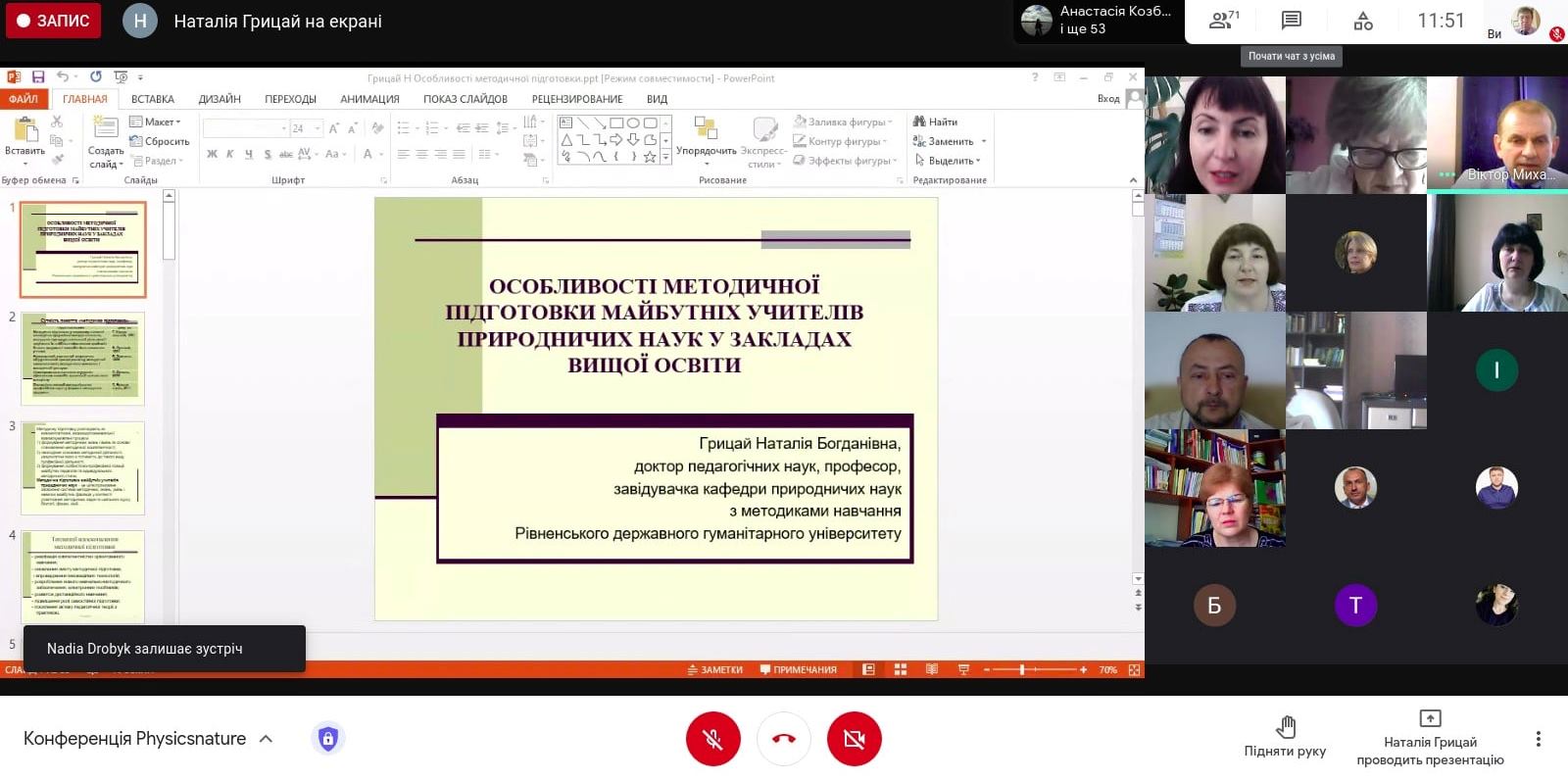Increase font size with the larger A icon
This screenshot has width=1568, height=782.
[x=334, y=128]
